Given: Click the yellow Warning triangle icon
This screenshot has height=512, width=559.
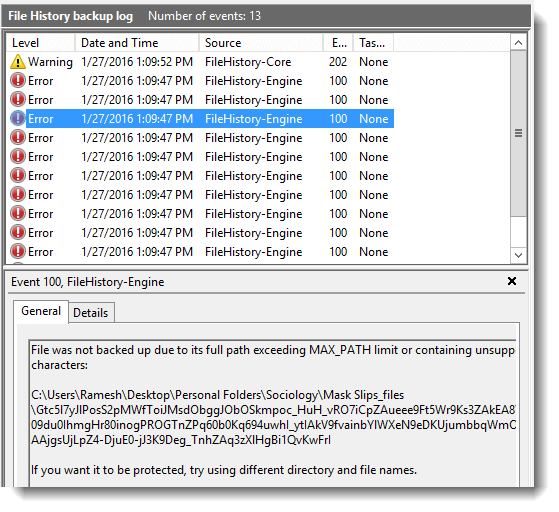Looking at the screenshot, I should pyautogui.click(x=18, y=62).
